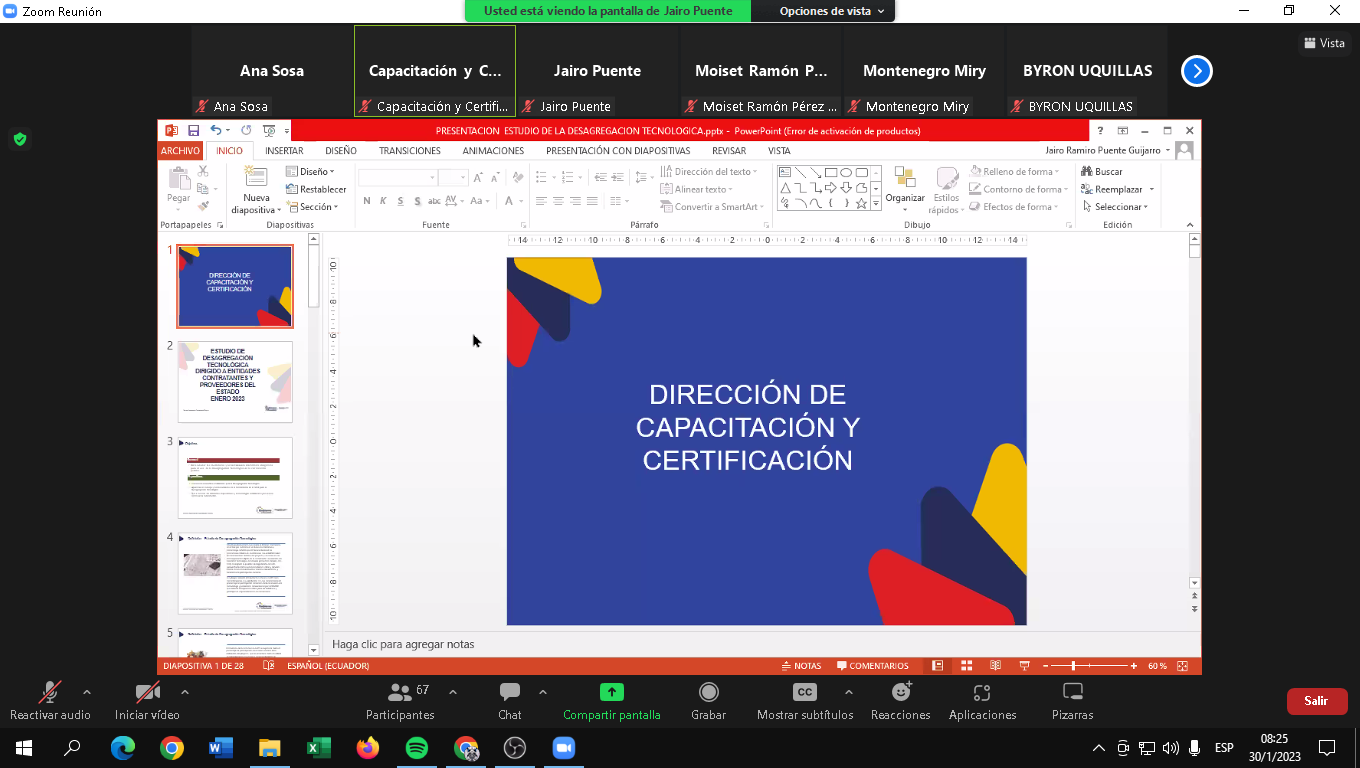Switch to the Vista layout menu

1324,43
